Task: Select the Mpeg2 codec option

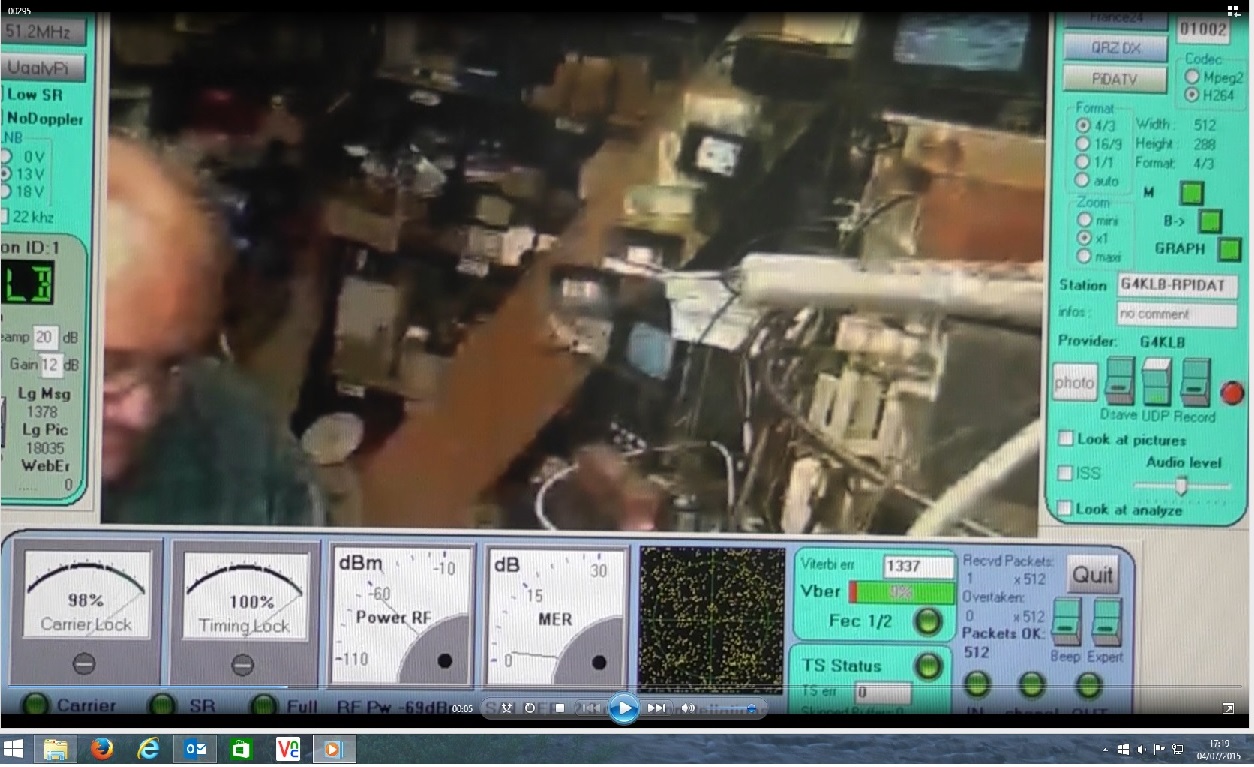Action: [1192, 76]
